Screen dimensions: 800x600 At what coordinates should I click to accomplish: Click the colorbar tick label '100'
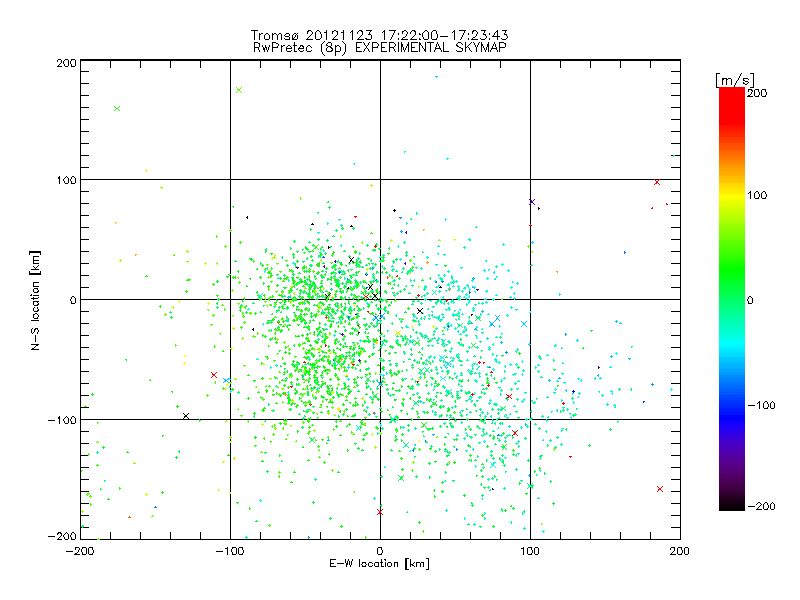(x=757, y=195)
